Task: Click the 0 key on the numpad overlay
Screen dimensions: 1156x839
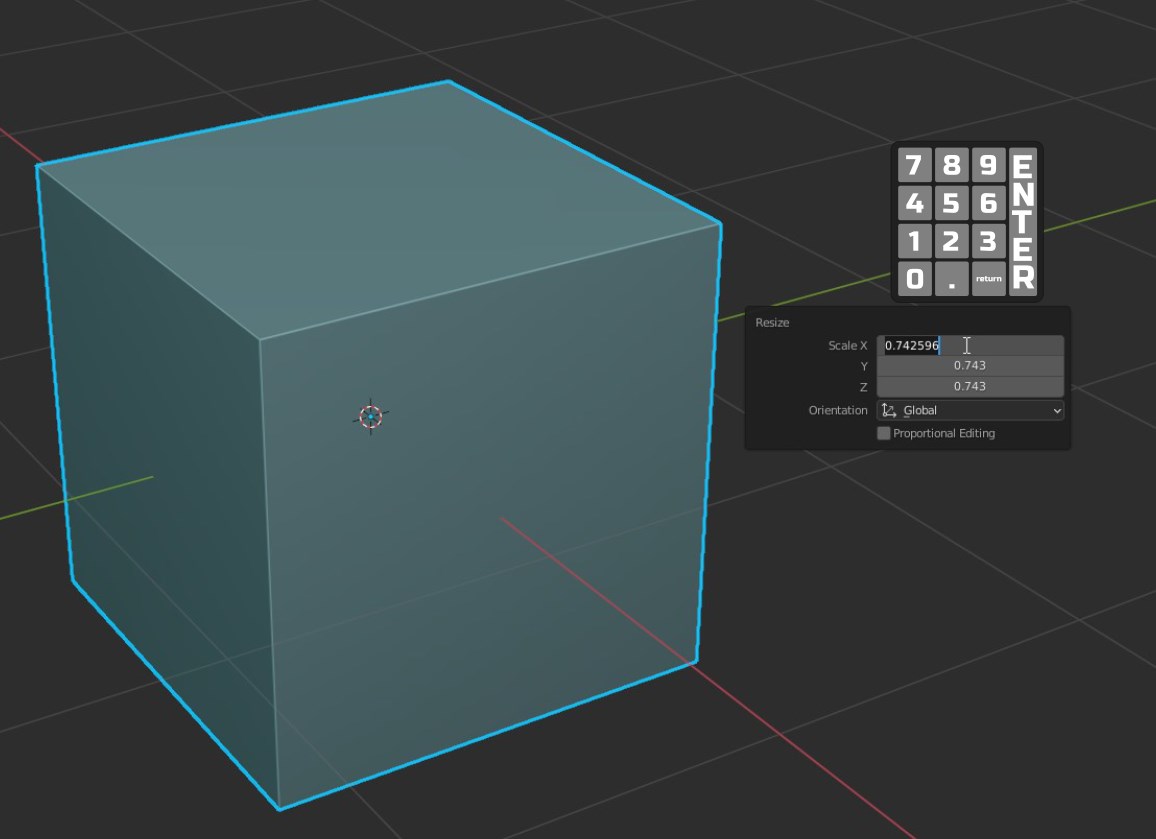Action: point(914,279)
